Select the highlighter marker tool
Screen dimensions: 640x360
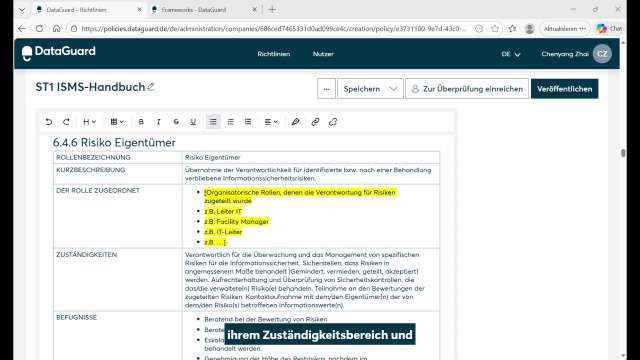[x=296, y=122]
